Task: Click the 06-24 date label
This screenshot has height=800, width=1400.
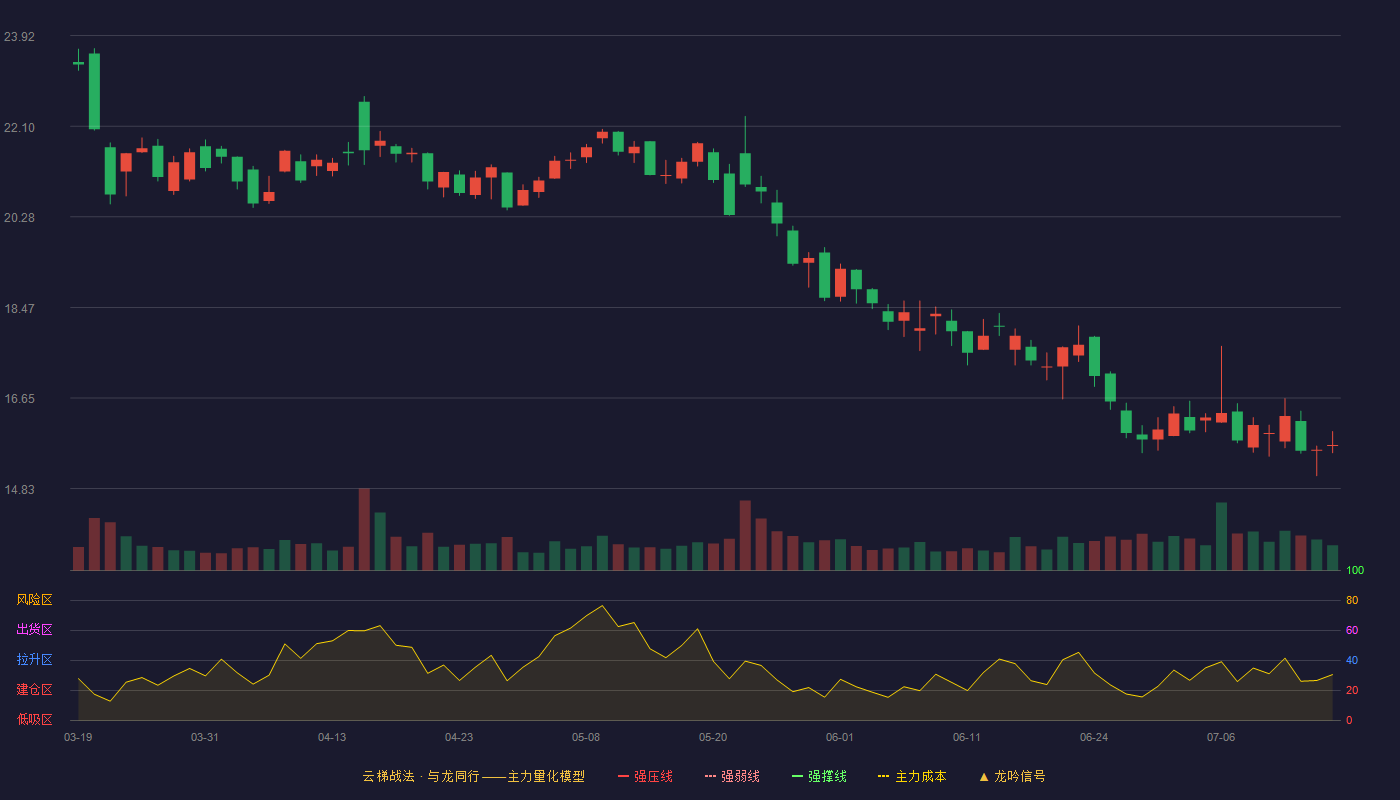Action: point(1094,737)
